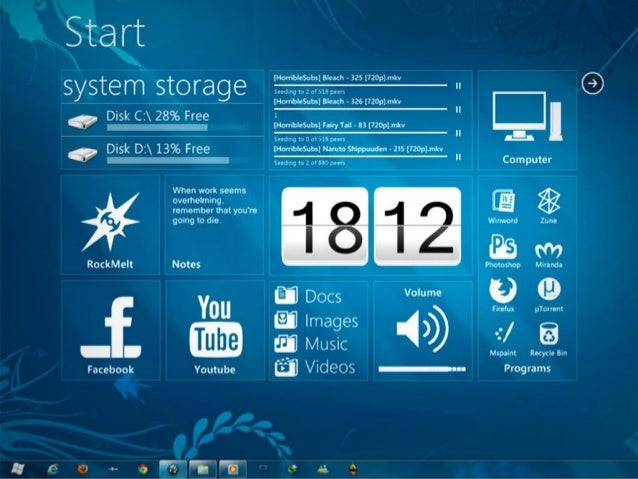Select '[HorribleSubs] Bleach - 325 [720p].mkv'

tap(337, 78)
